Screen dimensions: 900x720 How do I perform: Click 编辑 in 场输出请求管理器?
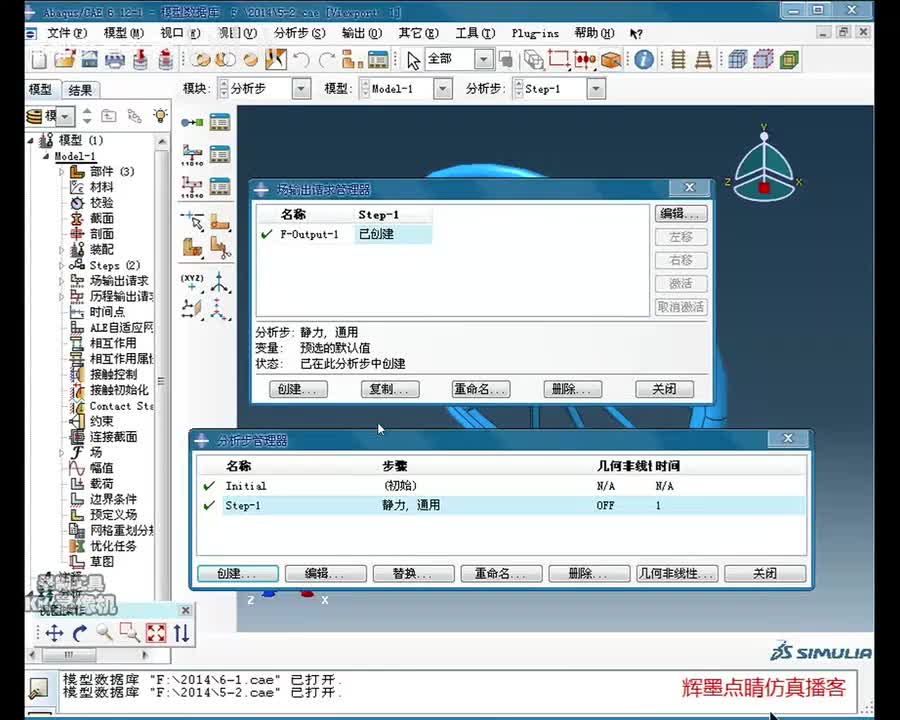(681, 214)
